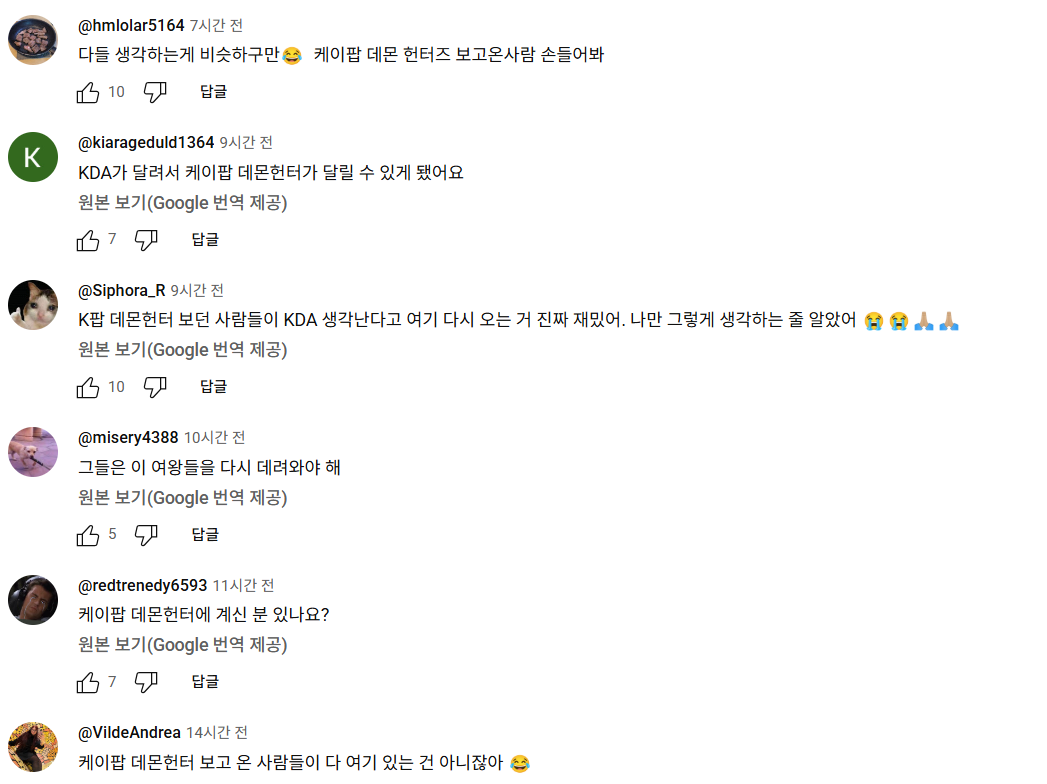Dislike the comment by @Siphora_R
The width and height of the screenshot is (1047, 784).
pos(155,387)
